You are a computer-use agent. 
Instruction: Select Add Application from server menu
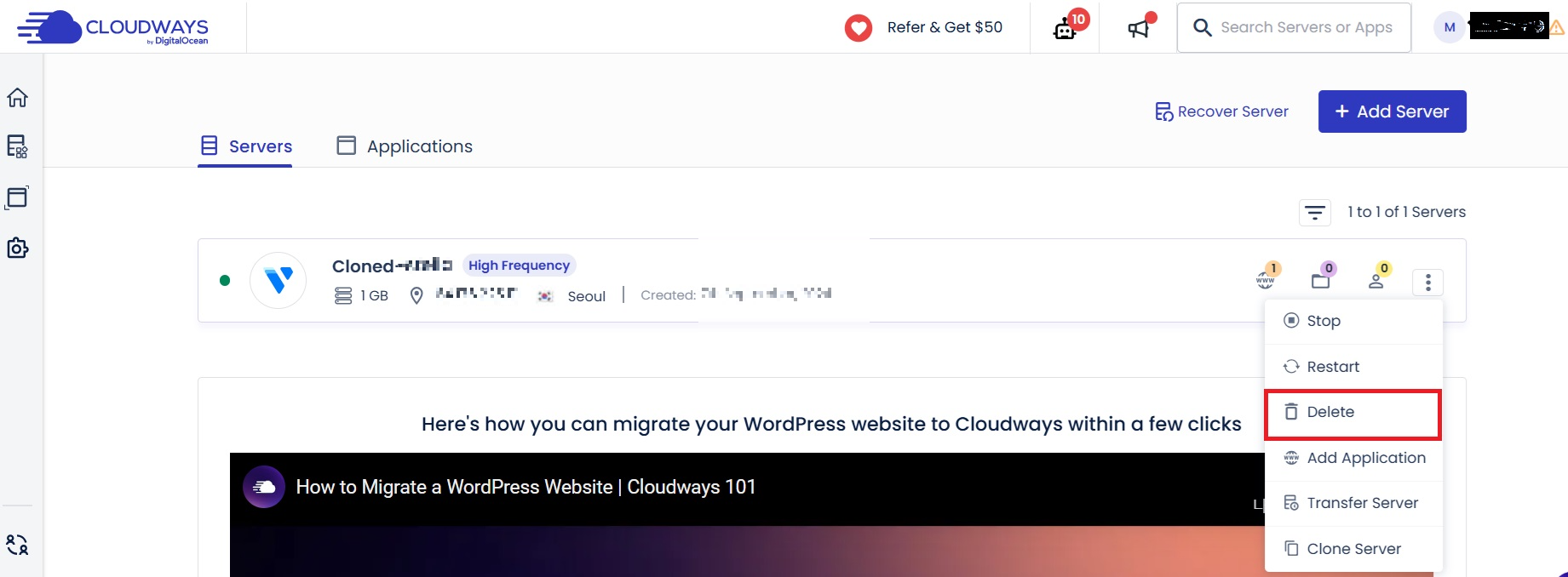pos(1354,458)
